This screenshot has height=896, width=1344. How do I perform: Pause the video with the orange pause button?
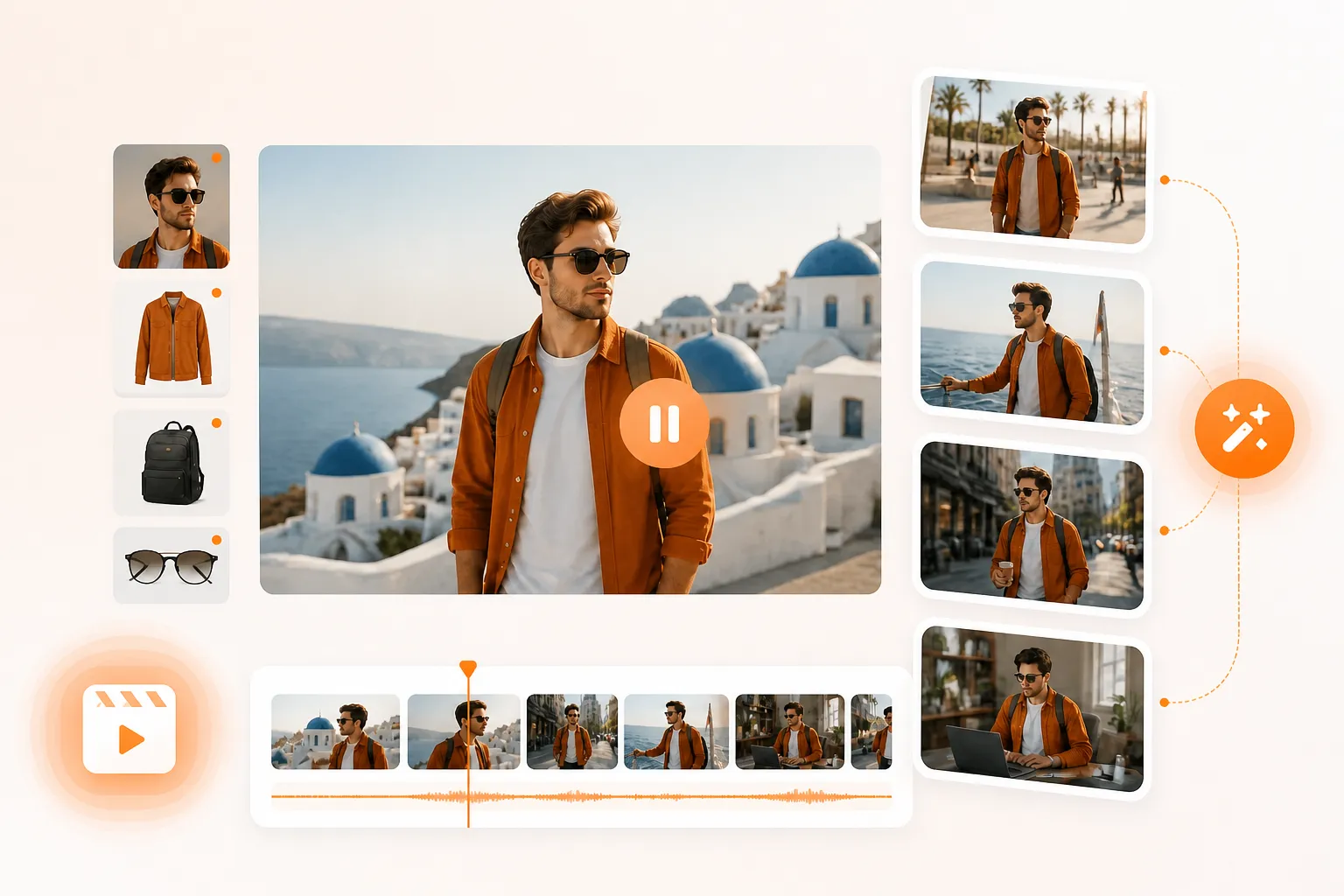(664, 423)
